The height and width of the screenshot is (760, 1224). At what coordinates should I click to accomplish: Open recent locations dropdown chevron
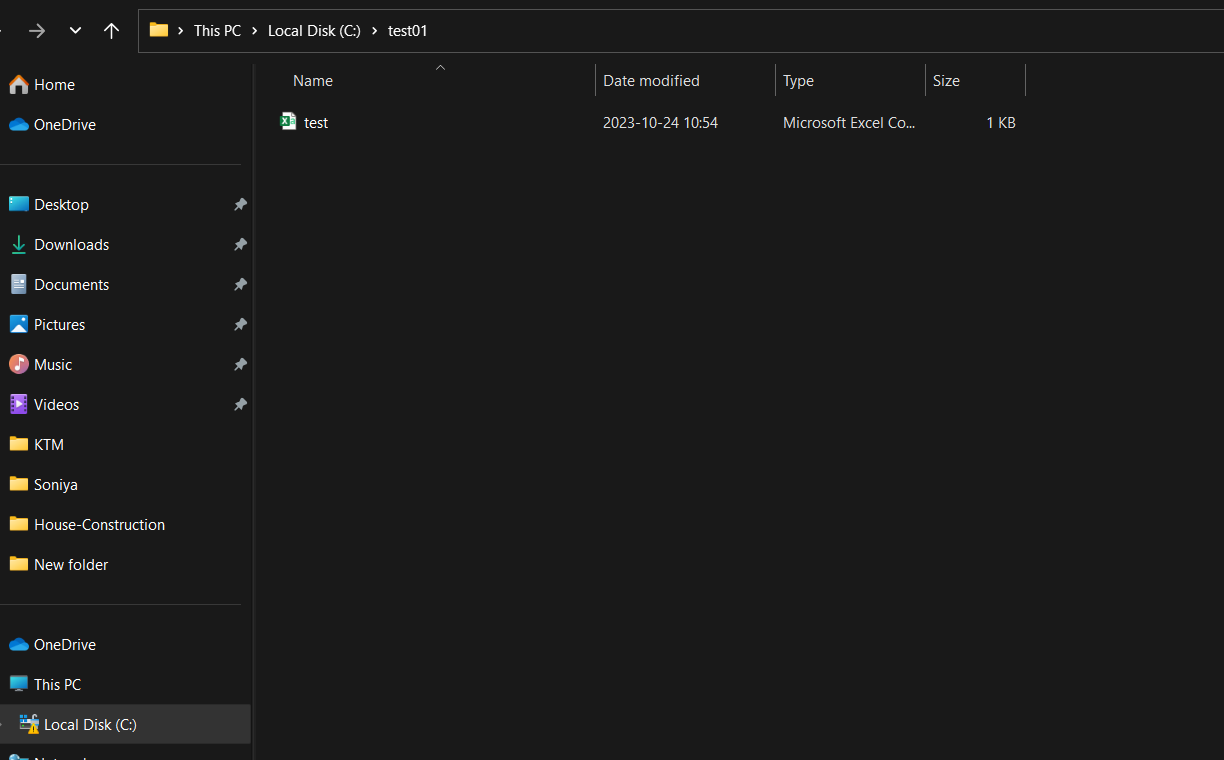click(x=75, y=31)
